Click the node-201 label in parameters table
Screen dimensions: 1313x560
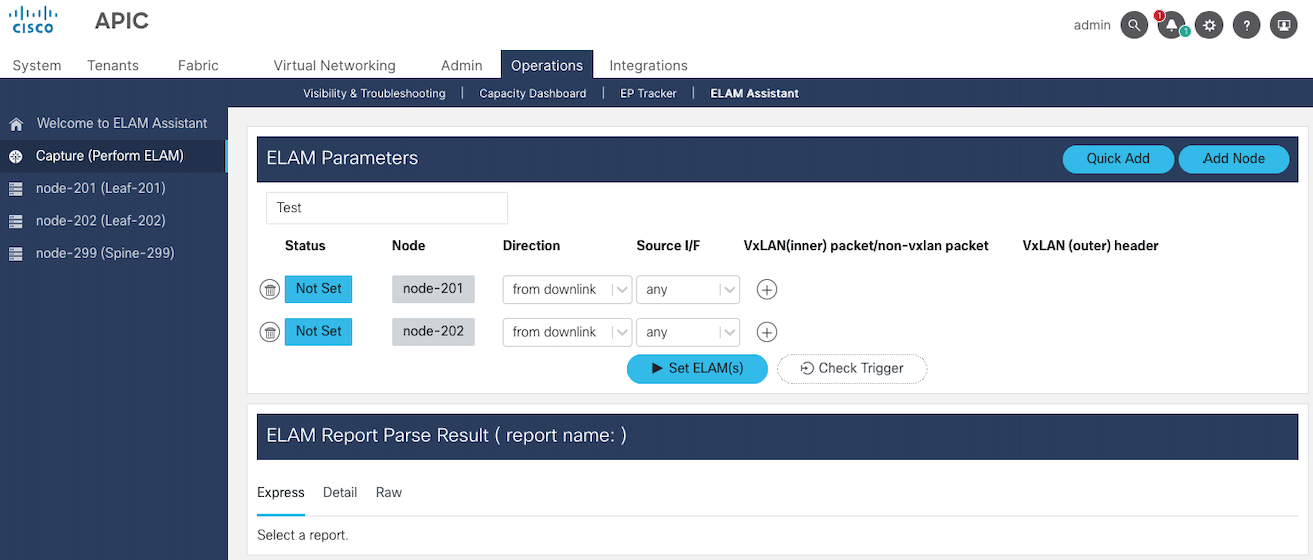433,288
